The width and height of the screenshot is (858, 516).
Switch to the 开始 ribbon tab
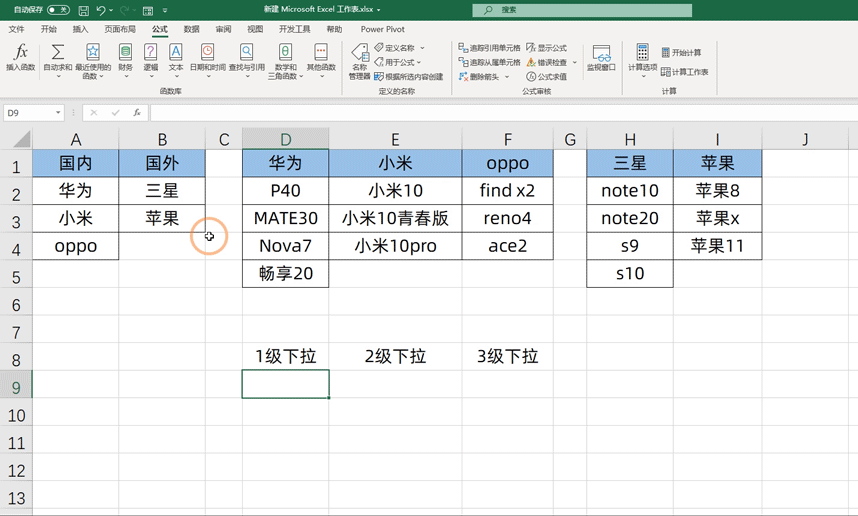[x=49, y=29]
